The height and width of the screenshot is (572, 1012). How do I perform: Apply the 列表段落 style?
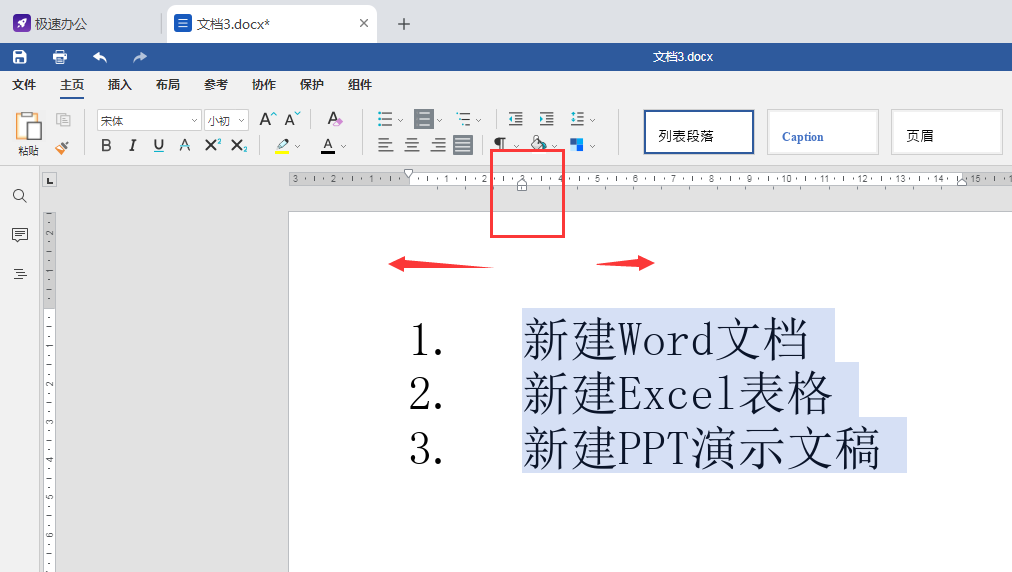pos(699,132)
